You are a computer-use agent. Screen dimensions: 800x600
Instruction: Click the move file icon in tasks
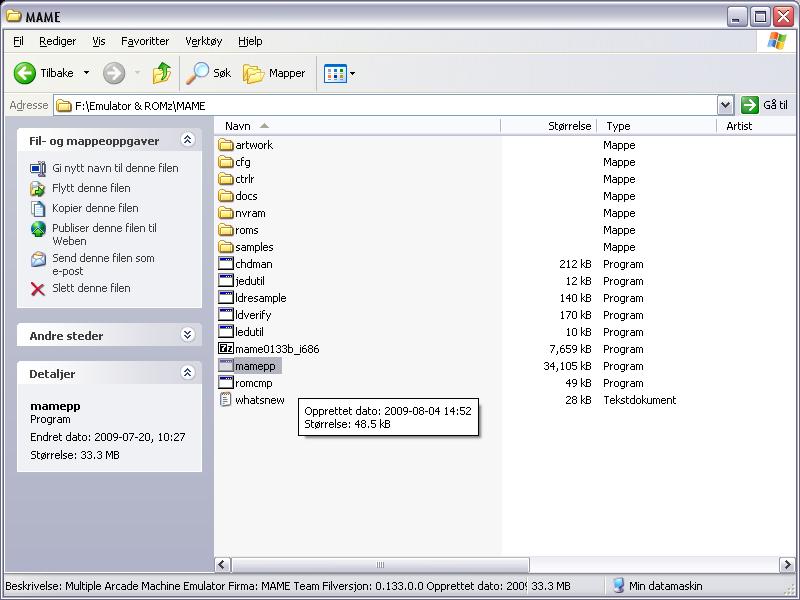38,188
